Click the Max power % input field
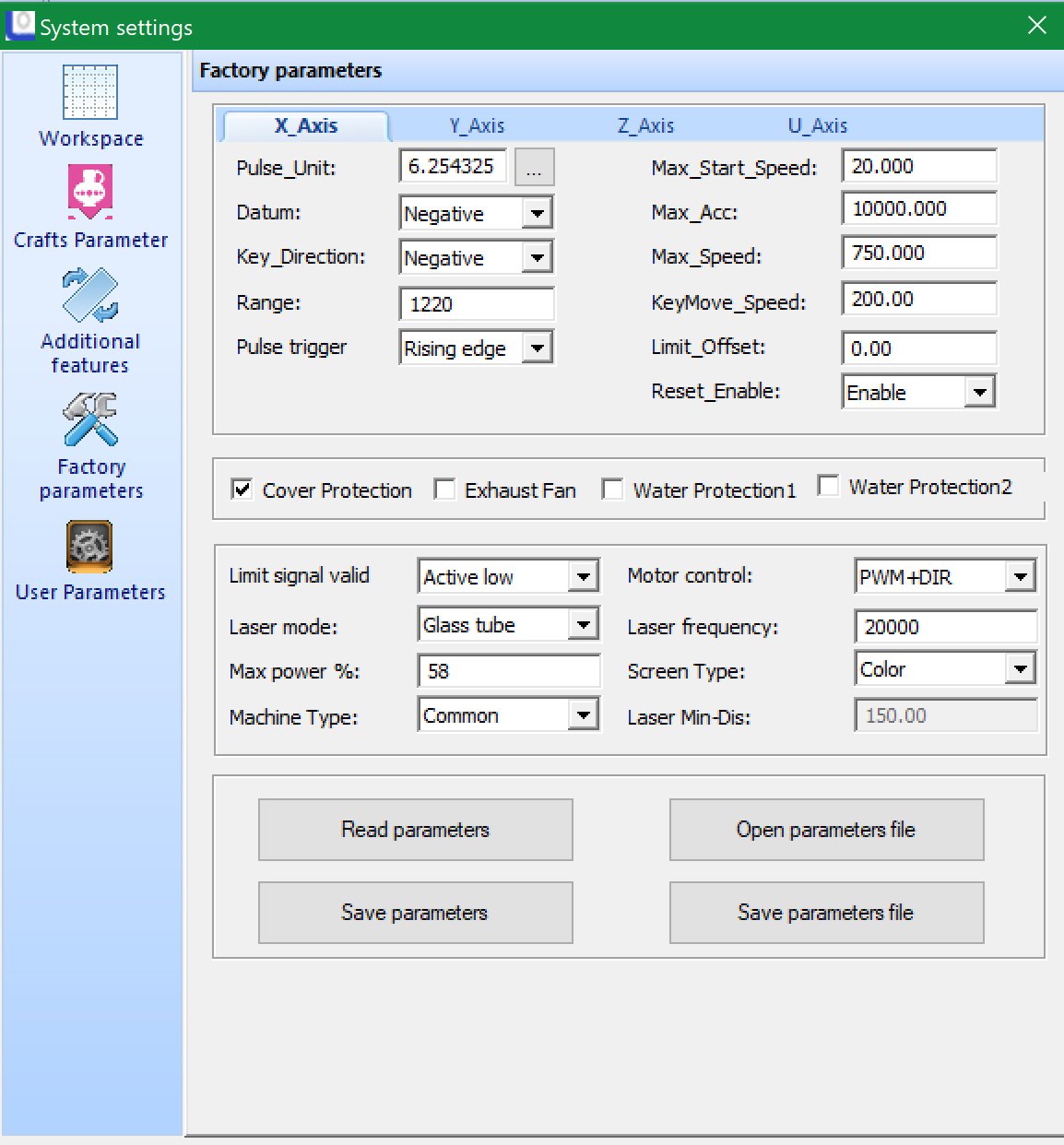Screen dimensions: 1064x1145 [508, 671]
